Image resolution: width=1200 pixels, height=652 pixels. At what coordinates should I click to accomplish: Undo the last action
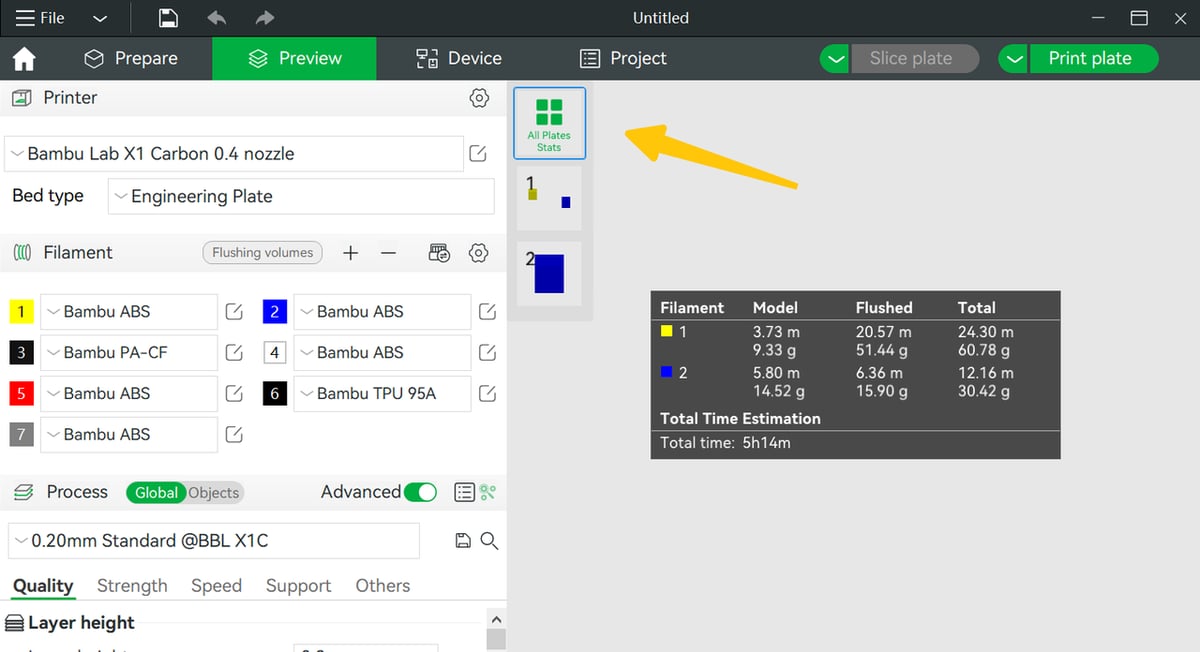(217, 18)
